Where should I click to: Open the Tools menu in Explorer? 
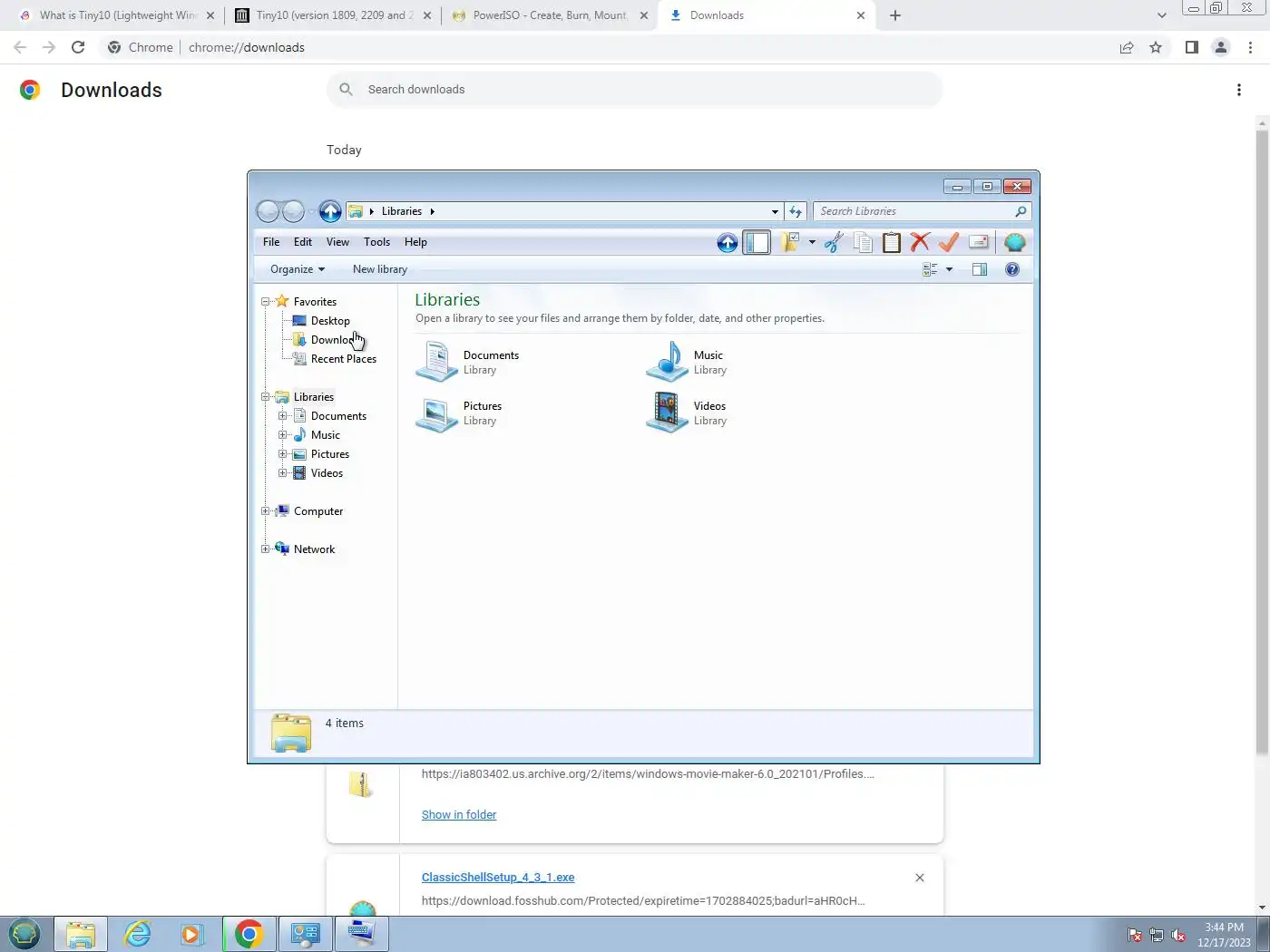(376, 242)
